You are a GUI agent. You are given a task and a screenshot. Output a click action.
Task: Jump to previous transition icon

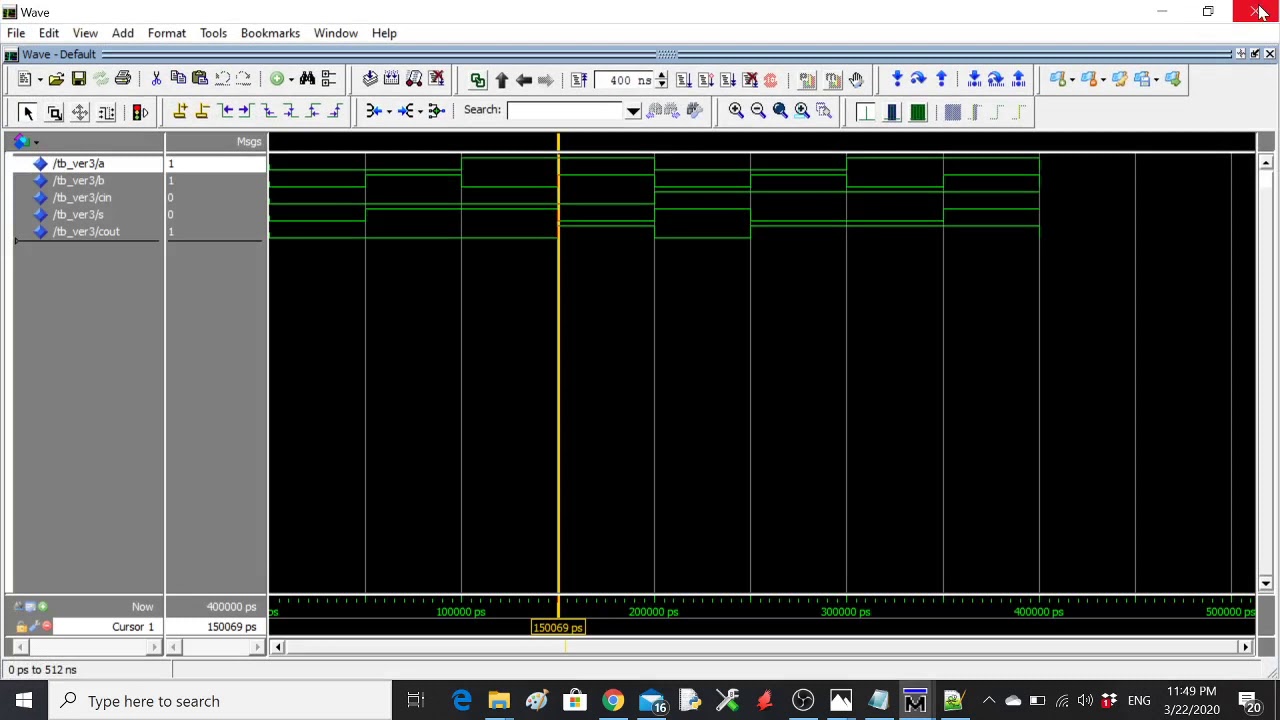coord(226,111)
